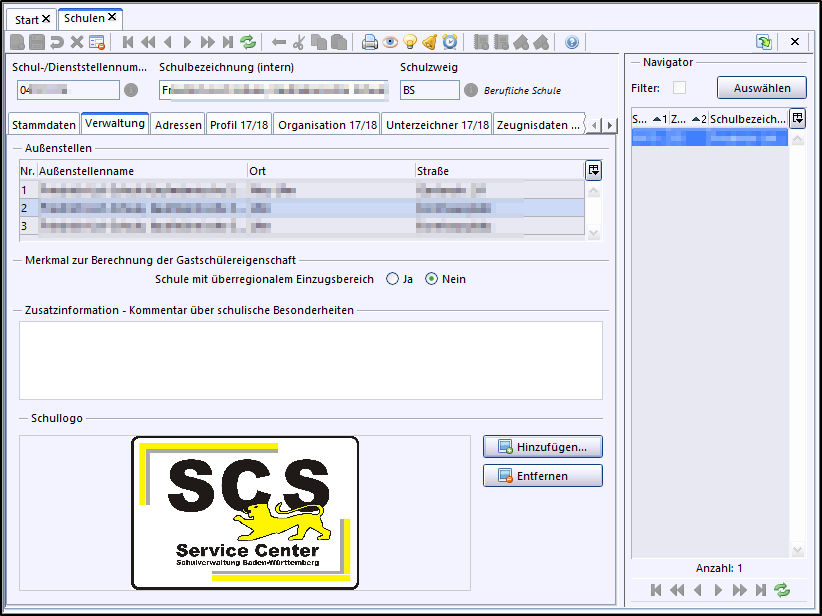822x616 pixels.
Task: Click the cut scissors toolbar icon
Action: (298, 42)
